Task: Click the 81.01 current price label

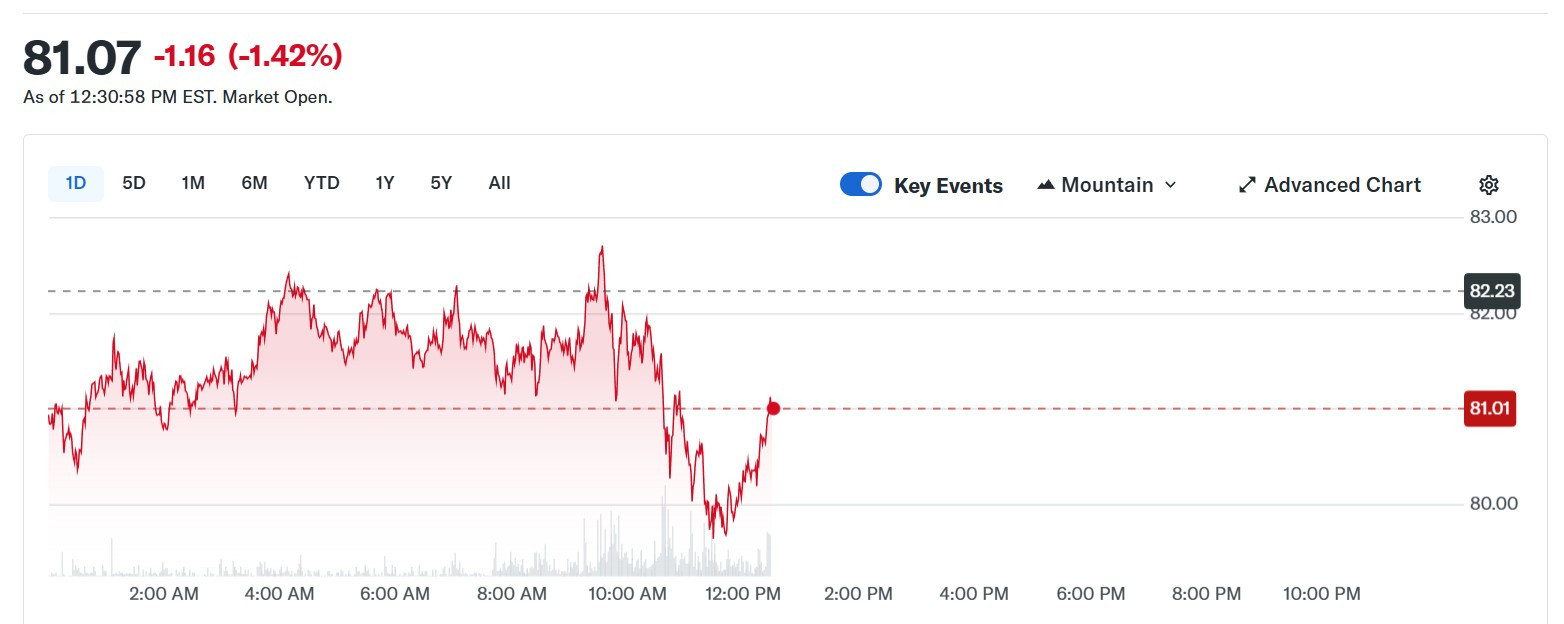Action: pos(1489,409)
